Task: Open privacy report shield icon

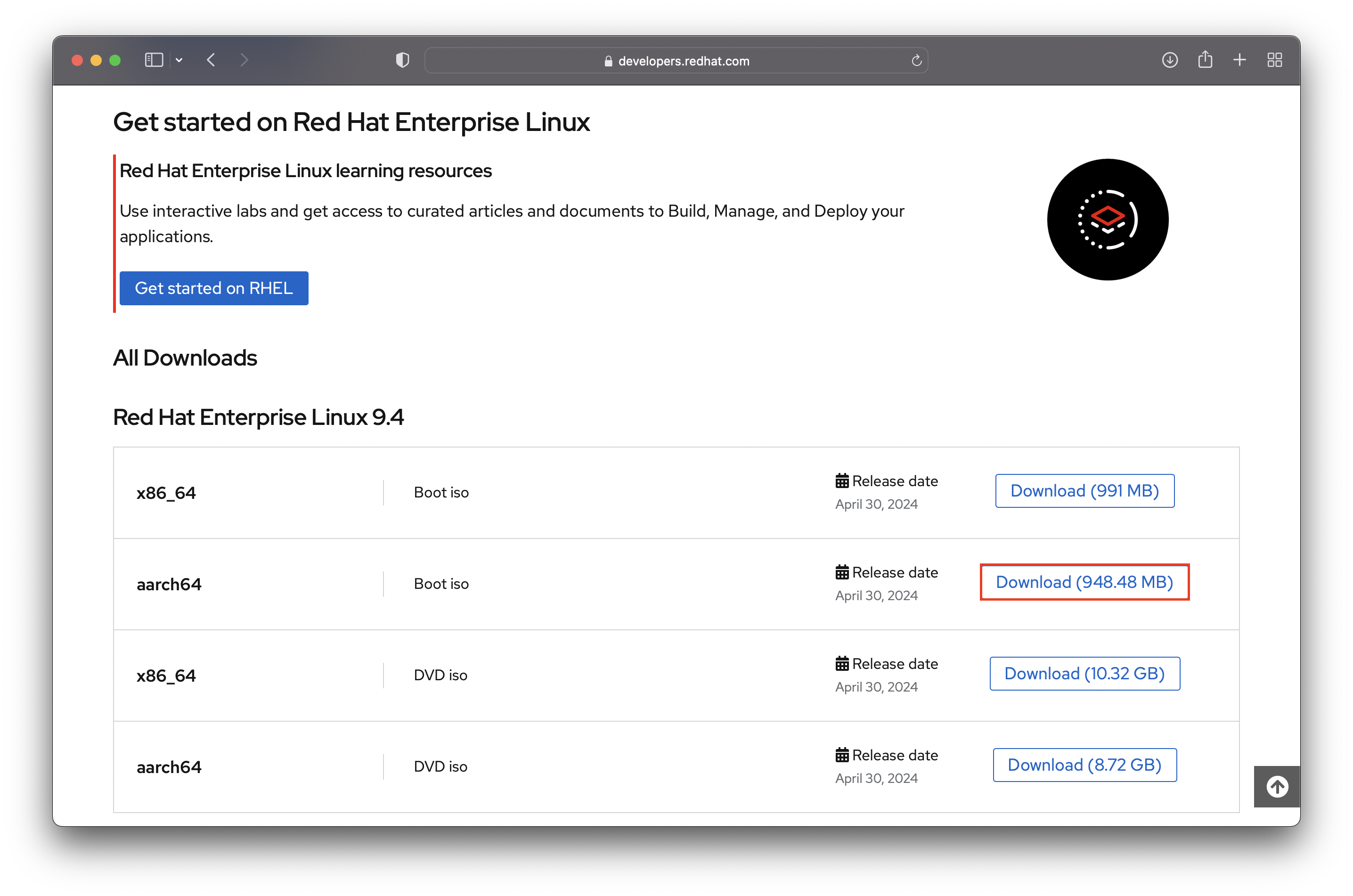Action: tap(402, 60)
